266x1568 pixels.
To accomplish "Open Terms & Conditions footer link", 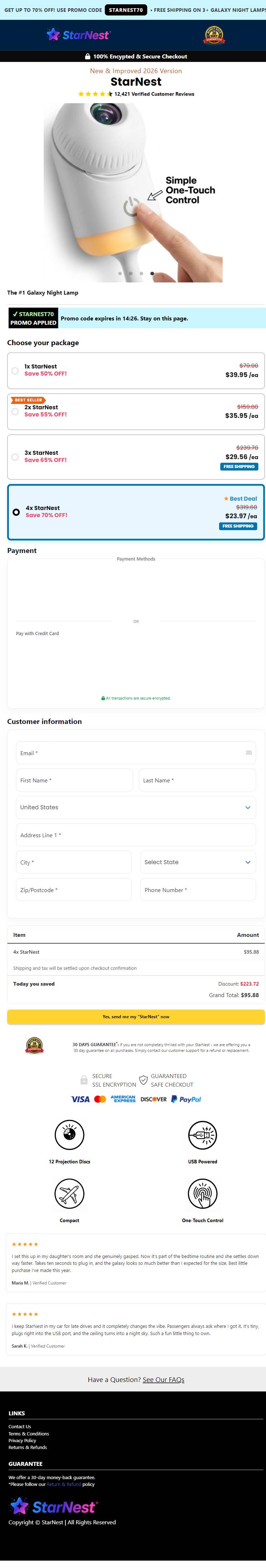I will coord(29,1434).
